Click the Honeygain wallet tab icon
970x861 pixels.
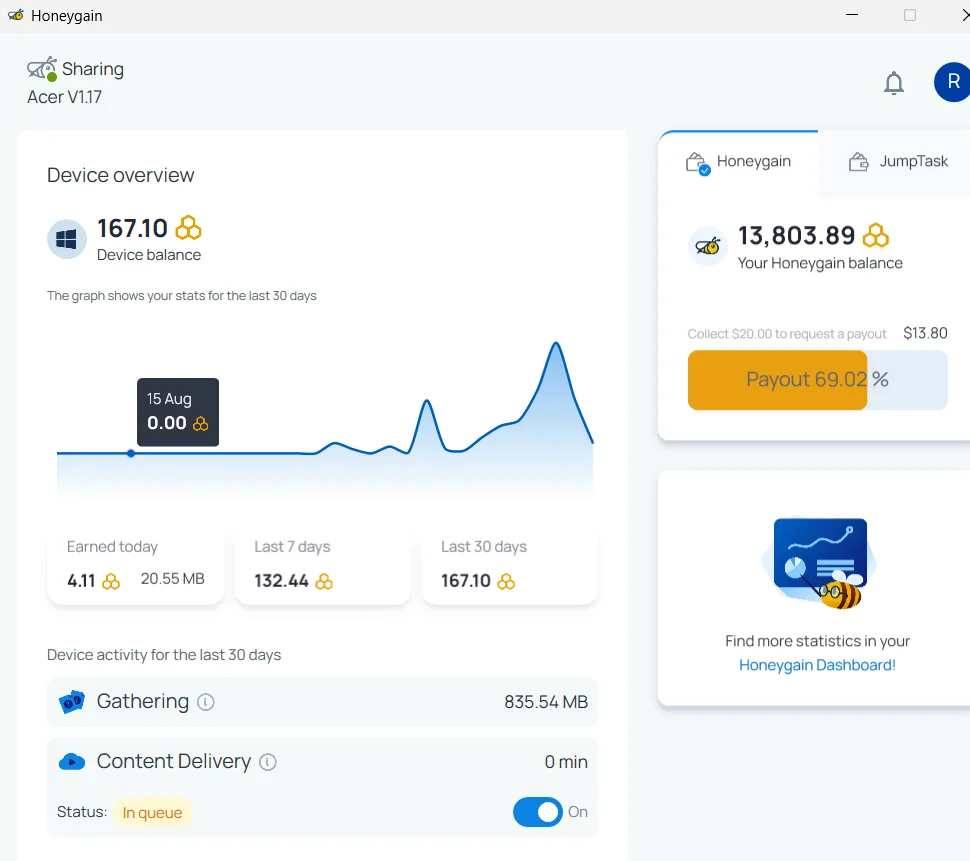tap(697, 163)
